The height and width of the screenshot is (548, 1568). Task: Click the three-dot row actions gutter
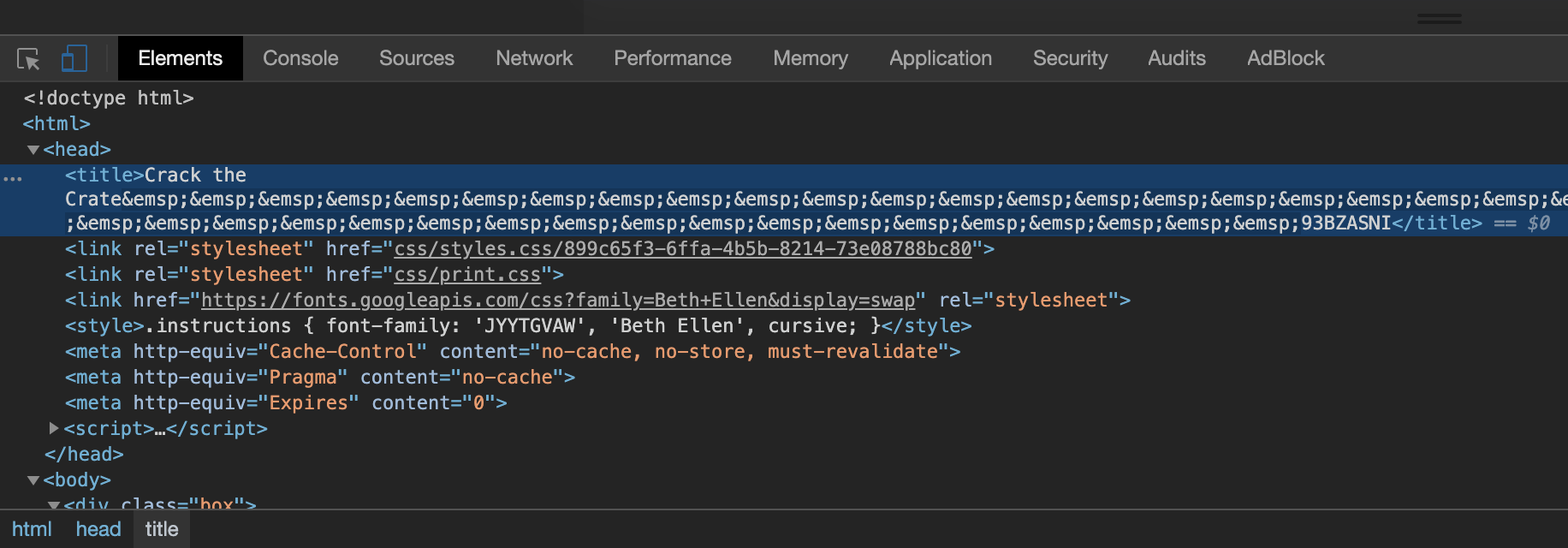tap(13, 178)
